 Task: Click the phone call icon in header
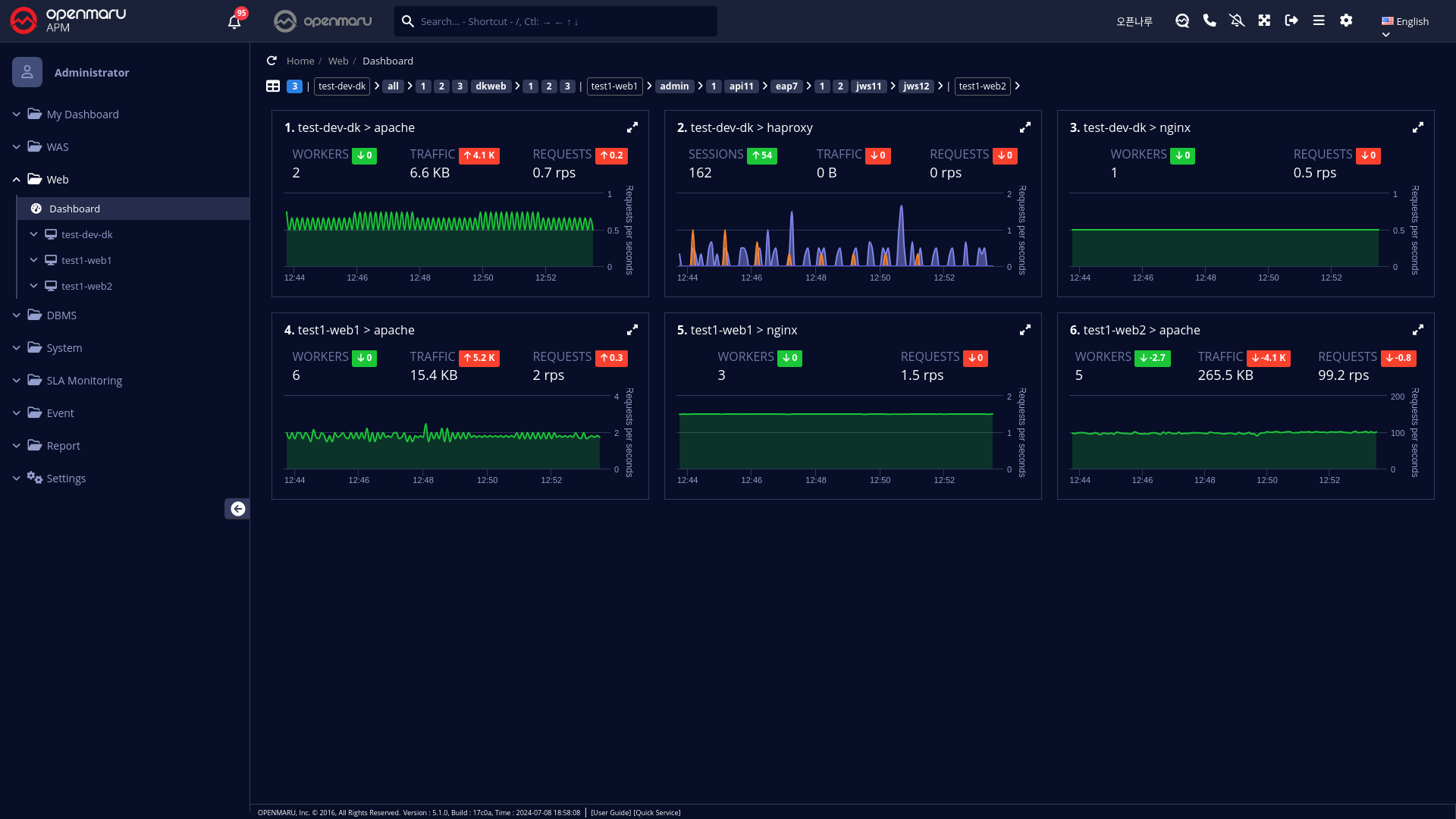(x=1210, y=20)
